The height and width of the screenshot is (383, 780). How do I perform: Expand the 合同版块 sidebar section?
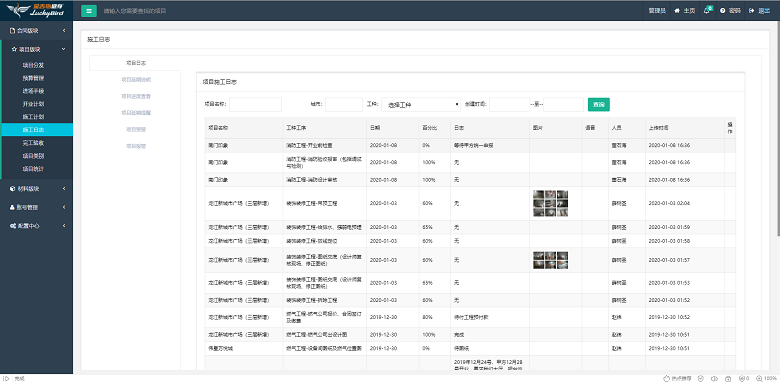coord(36,30)
